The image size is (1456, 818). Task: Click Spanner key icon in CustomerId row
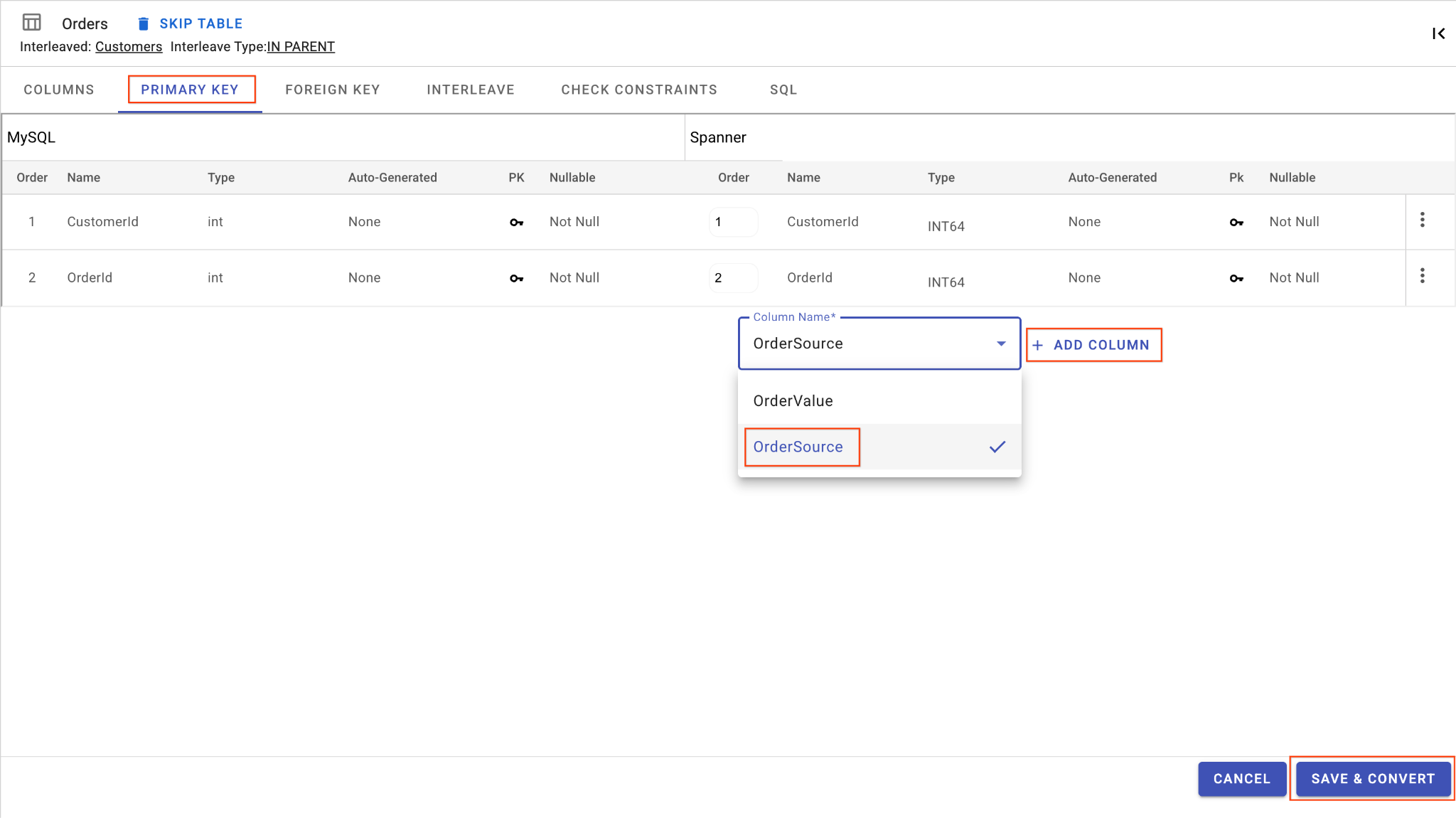click(x=1236, y=222)
